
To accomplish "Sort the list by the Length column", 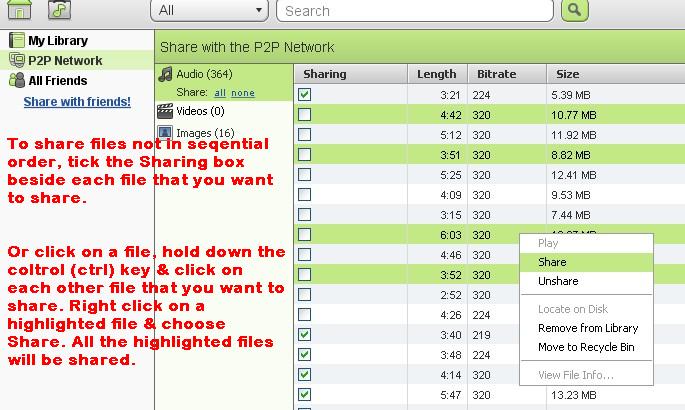I will (436, 74).
